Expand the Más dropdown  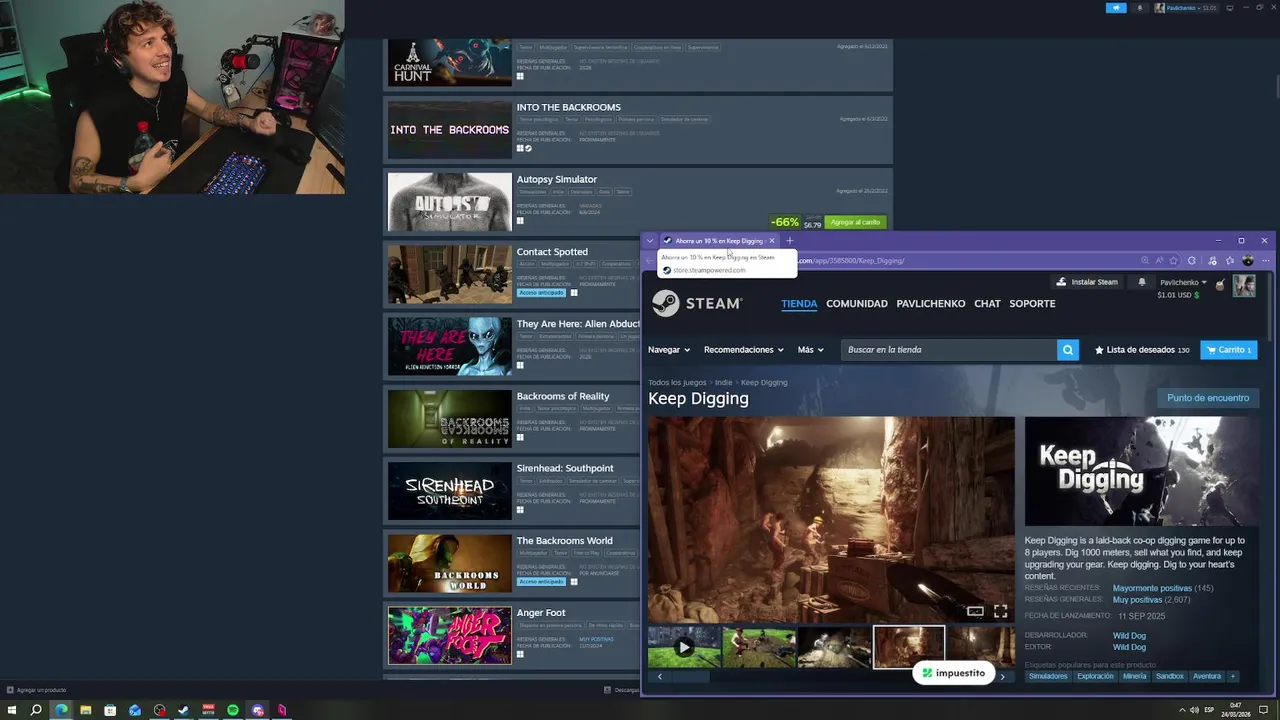[x=811, y=350]
